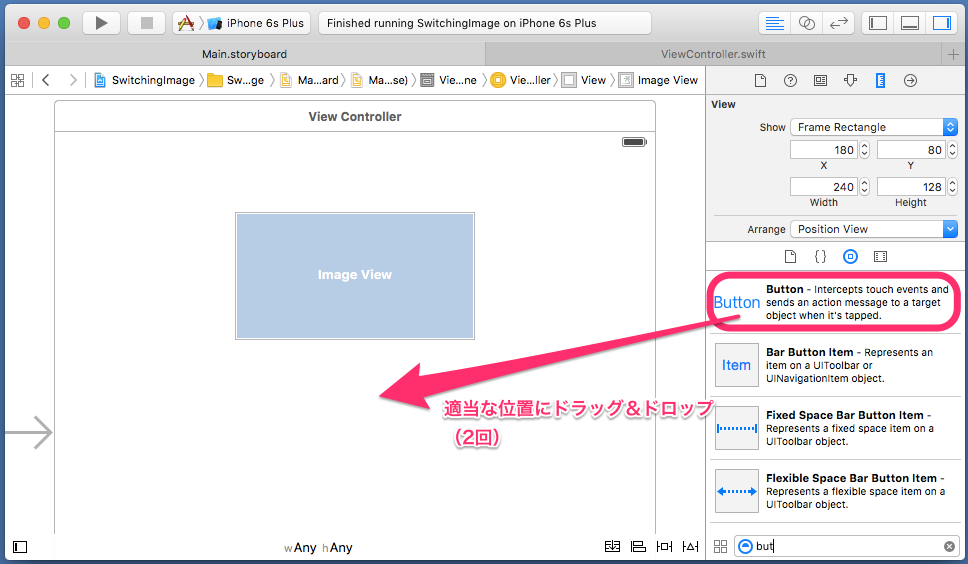Select View item in jump bar
968x564 pixels.
584,80
